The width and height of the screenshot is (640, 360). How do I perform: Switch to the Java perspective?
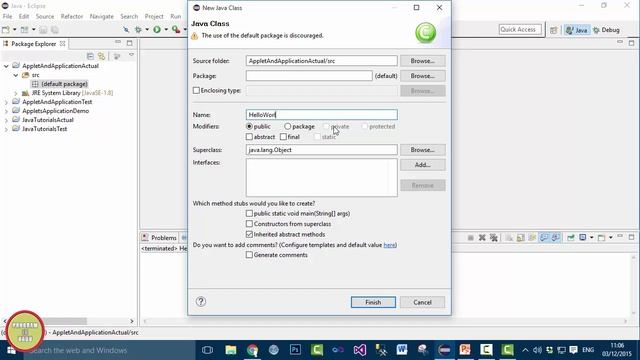577,30
